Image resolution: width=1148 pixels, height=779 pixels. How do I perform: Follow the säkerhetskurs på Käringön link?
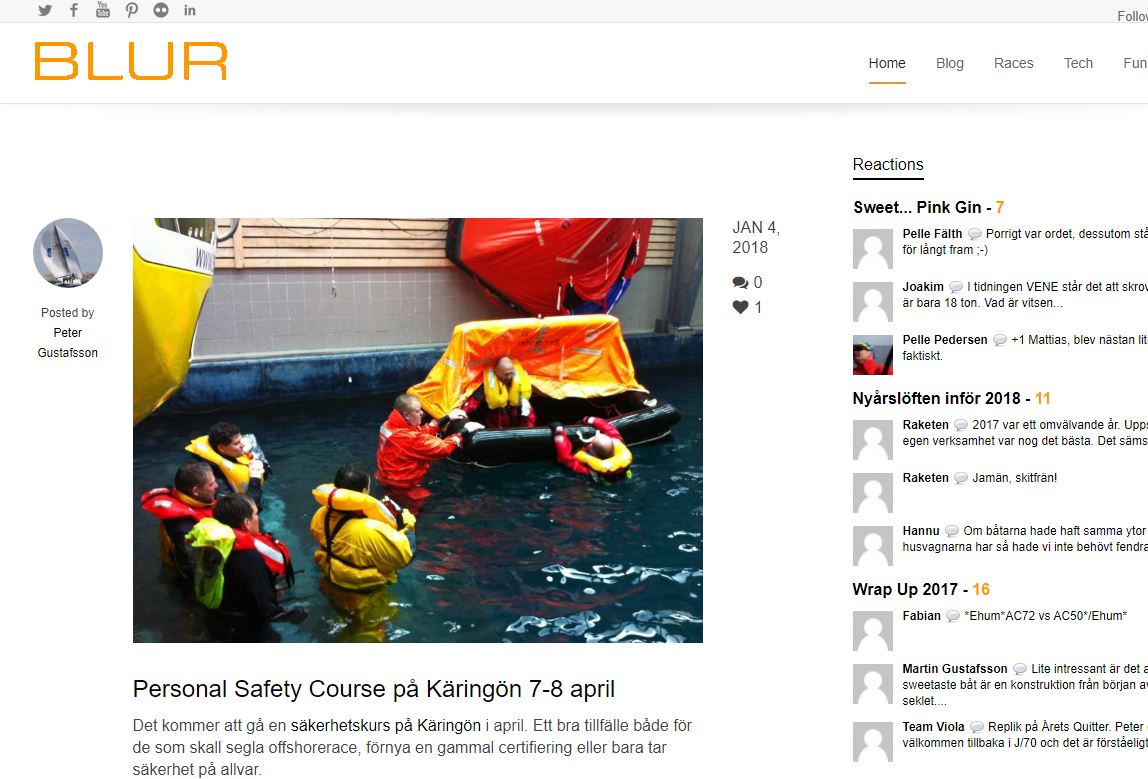click(x=385, y=726)
